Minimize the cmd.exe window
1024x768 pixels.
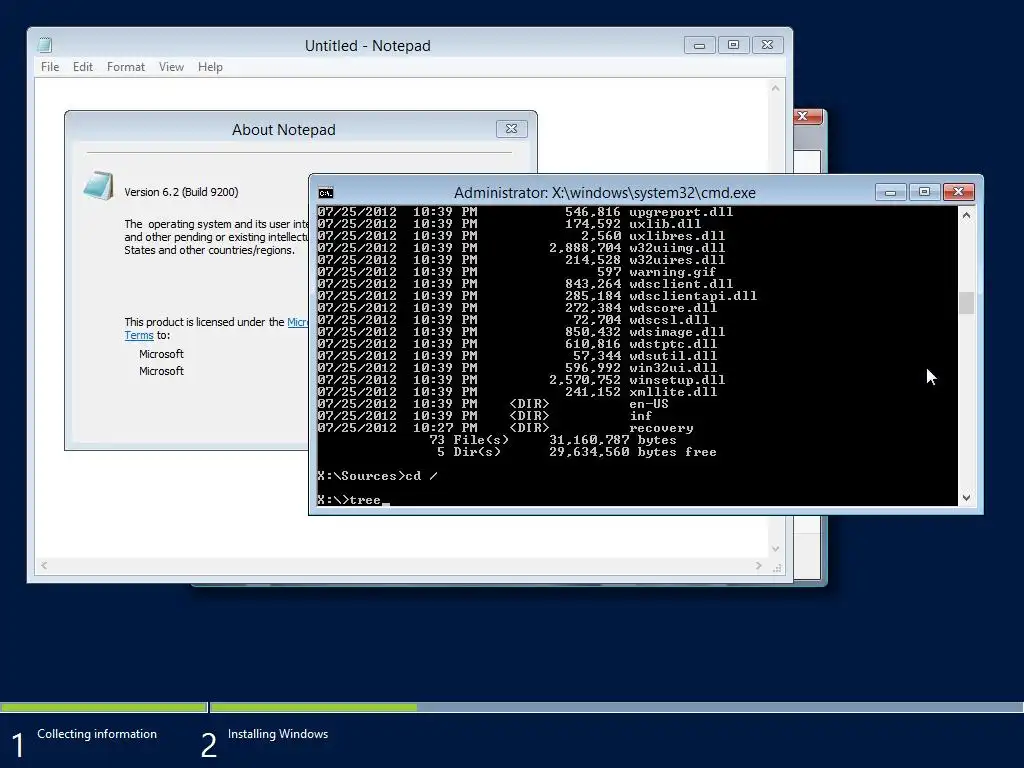[x=890, y=192]
